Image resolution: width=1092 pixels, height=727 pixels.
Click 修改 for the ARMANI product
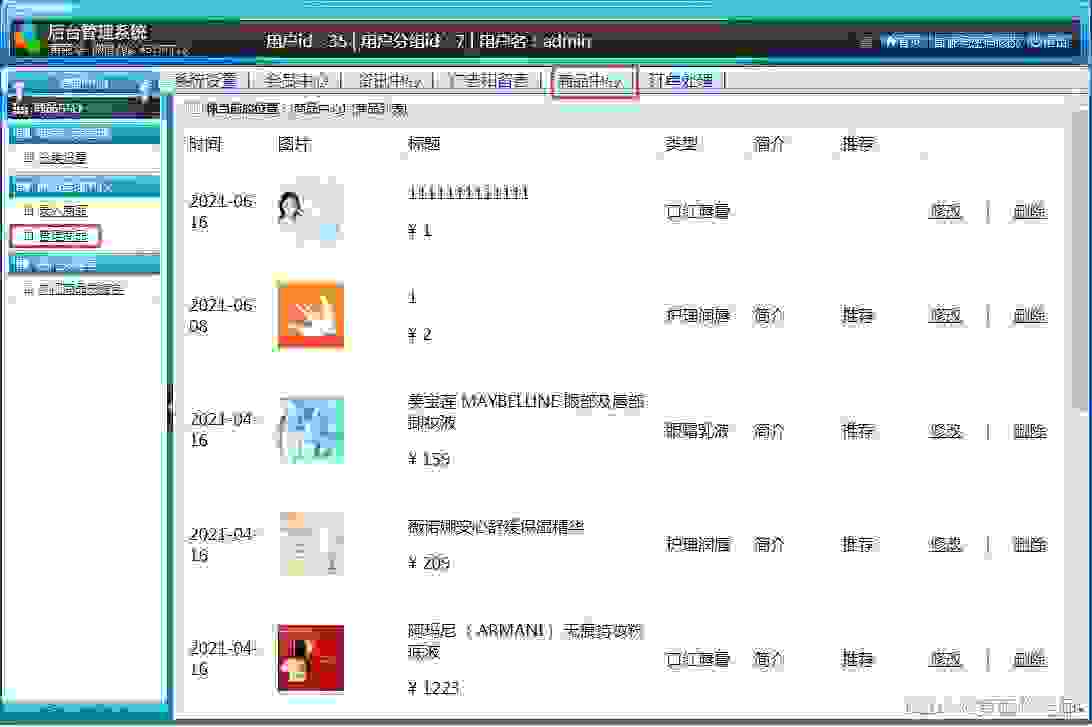tap(945, 658)
